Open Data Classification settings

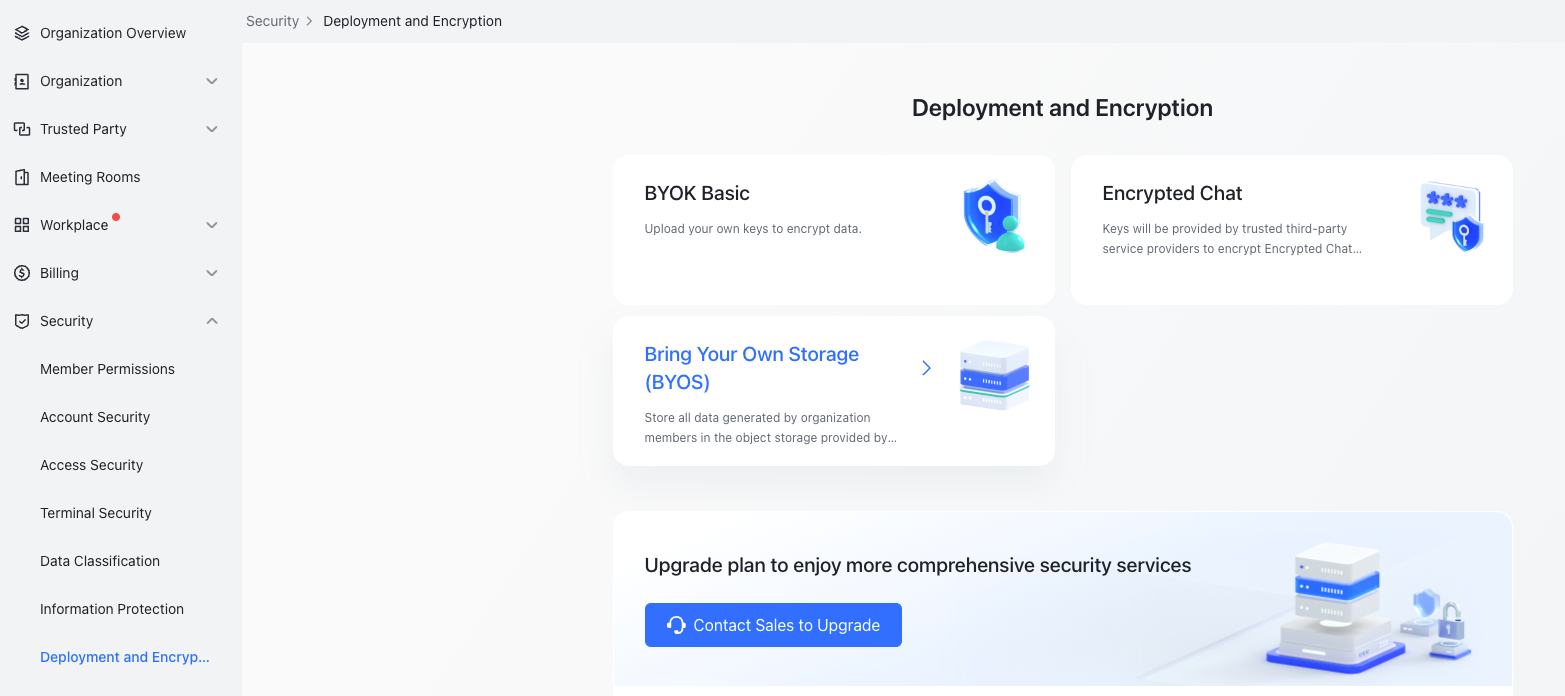(99, 561)
